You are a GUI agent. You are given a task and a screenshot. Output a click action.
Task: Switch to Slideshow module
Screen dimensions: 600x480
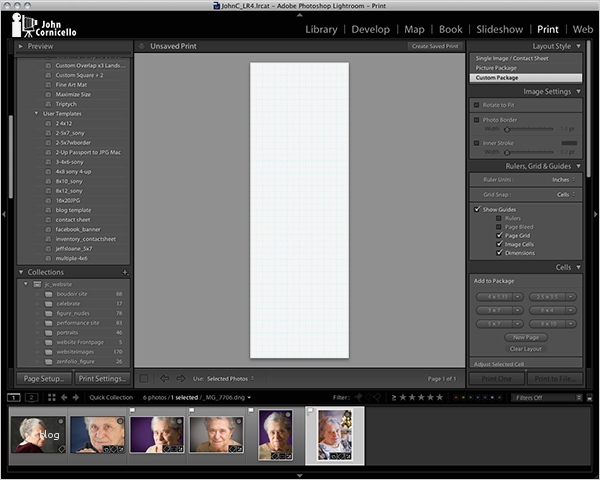[499, 29]
